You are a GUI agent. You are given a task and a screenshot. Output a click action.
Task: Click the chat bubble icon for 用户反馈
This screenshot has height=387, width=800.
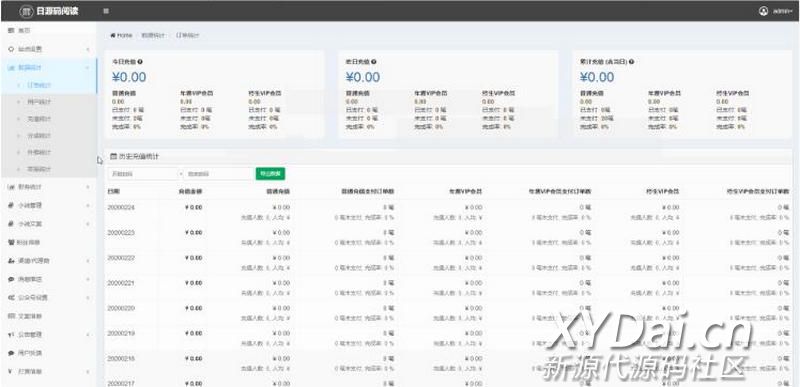pos(11,353)
